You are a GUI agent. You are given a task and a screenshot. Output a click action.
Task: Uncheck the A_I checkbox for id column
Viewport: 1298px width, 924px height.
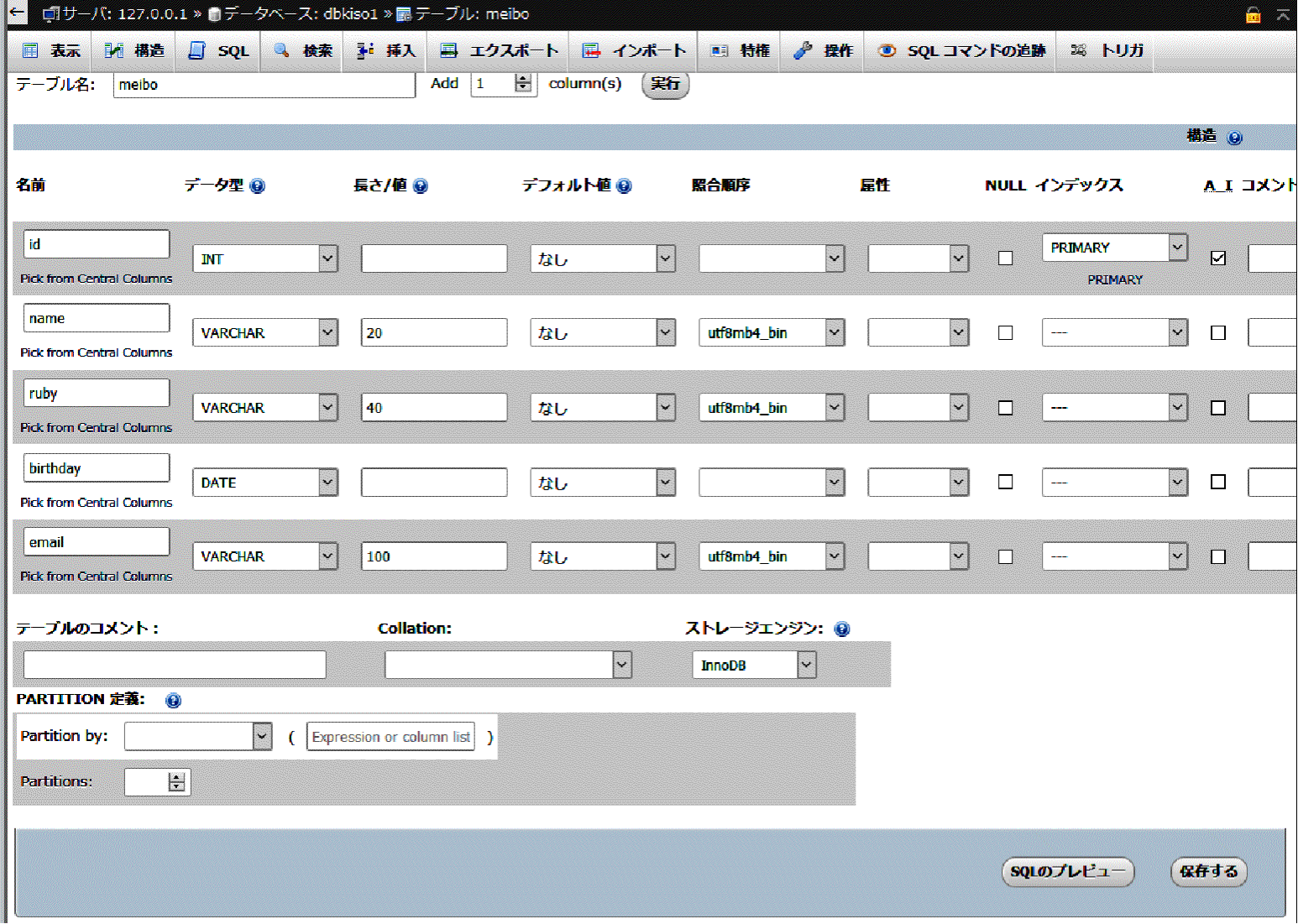[x=1218, y=258]
